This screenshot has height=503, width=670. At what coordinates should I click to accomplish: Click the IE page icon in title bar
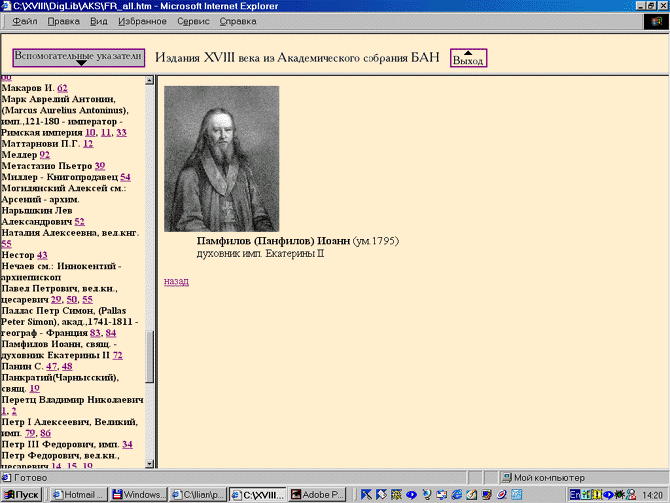pyautogui.click(x=8, y=6)
